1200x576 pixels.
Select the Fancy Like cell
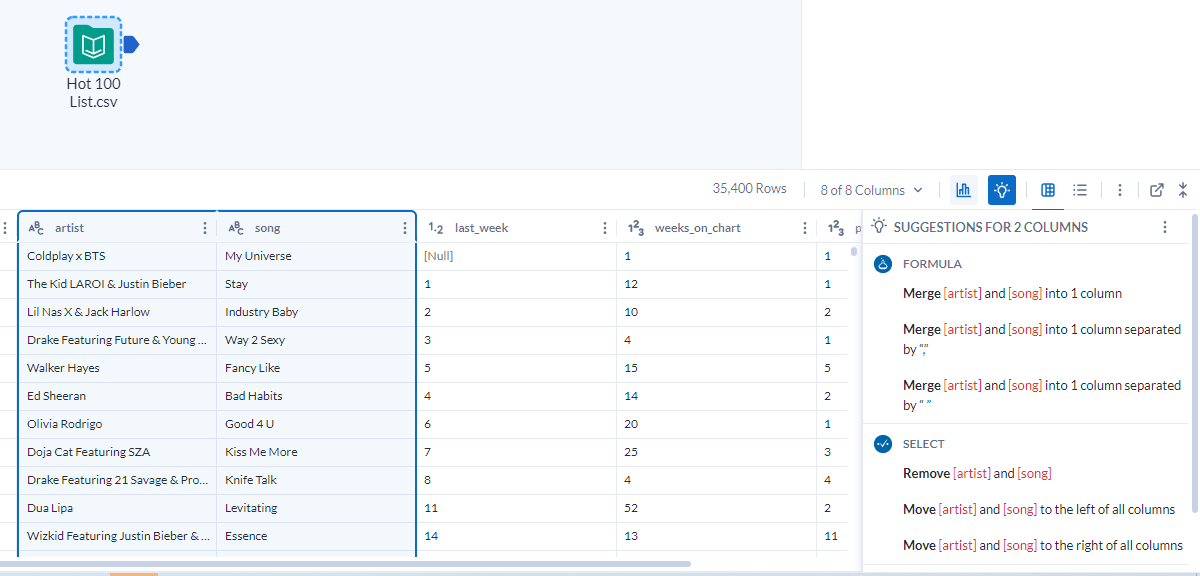(x=317, y=368)
